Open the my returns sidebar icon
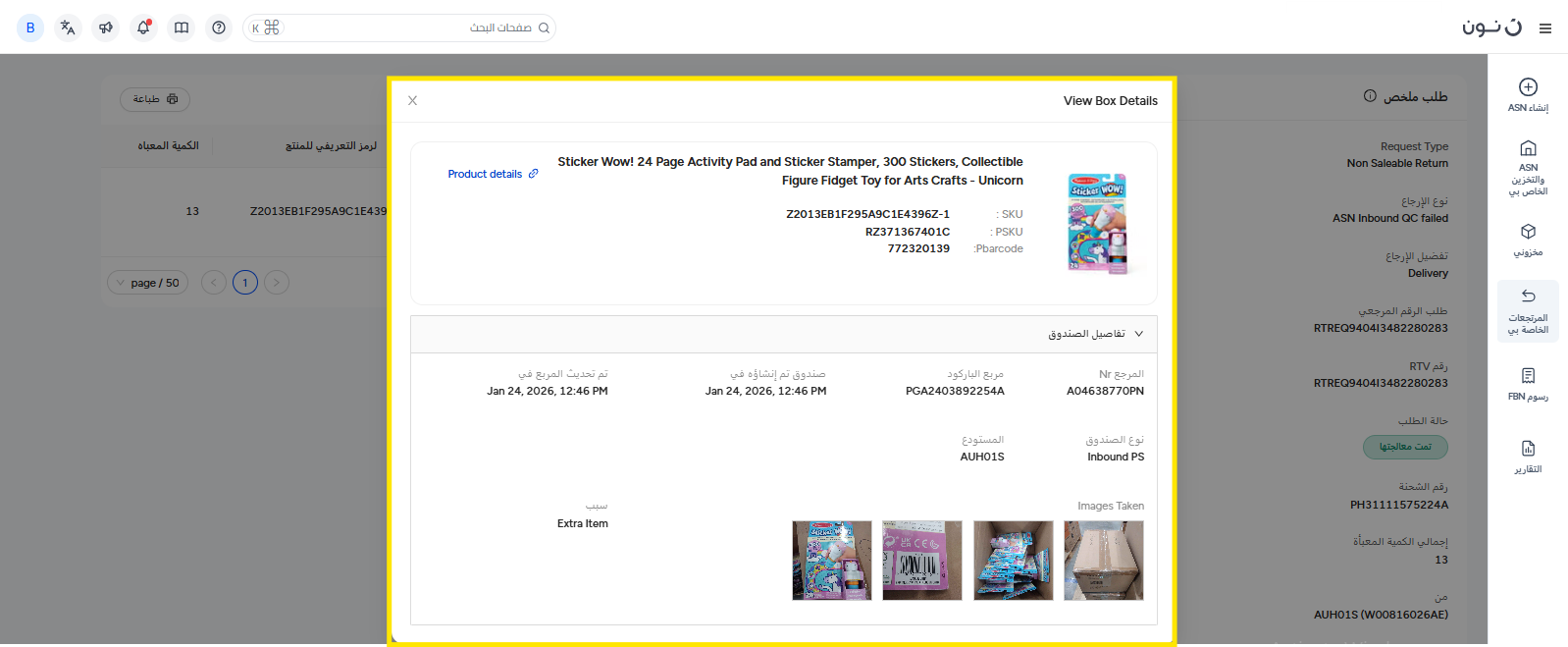The image size is (1568, 647). tap(1528, 296)
